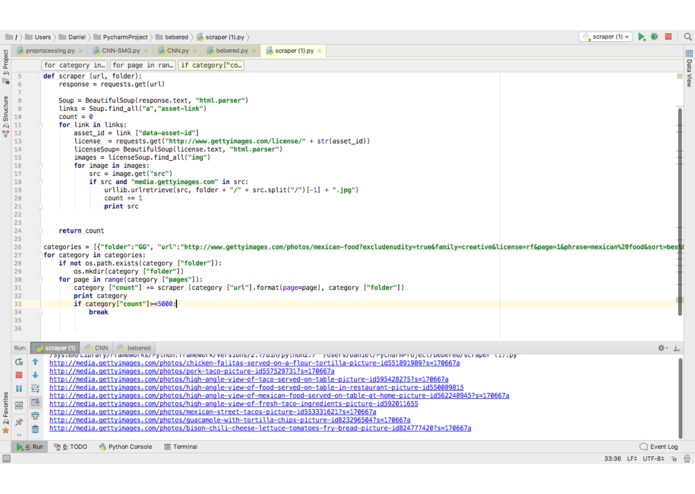The width and height of the screenshot is (695, 494).
Task: Select CNN tab in Run panel
Action: (97, 348)
